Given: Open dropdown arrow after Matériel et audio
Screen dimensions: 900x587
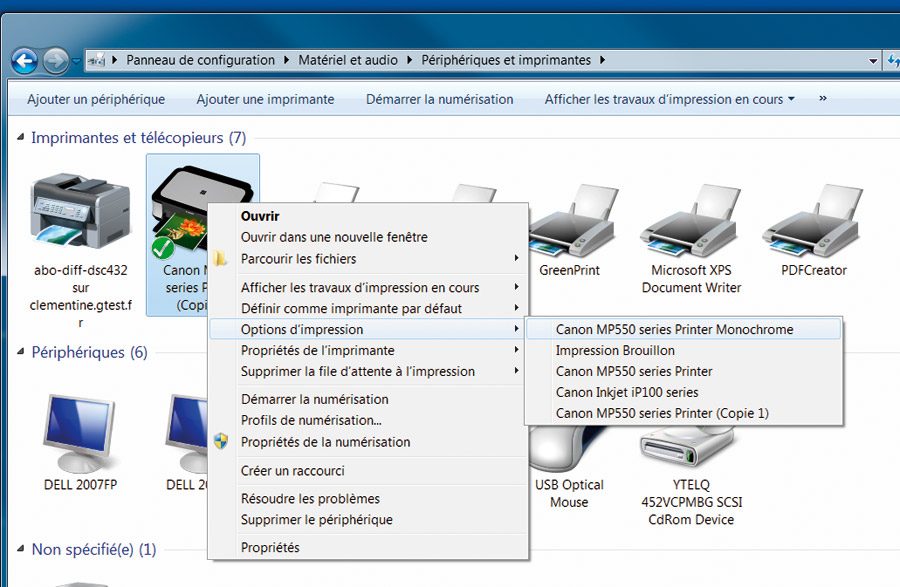Looking at the screenshot, I should 409,60.
